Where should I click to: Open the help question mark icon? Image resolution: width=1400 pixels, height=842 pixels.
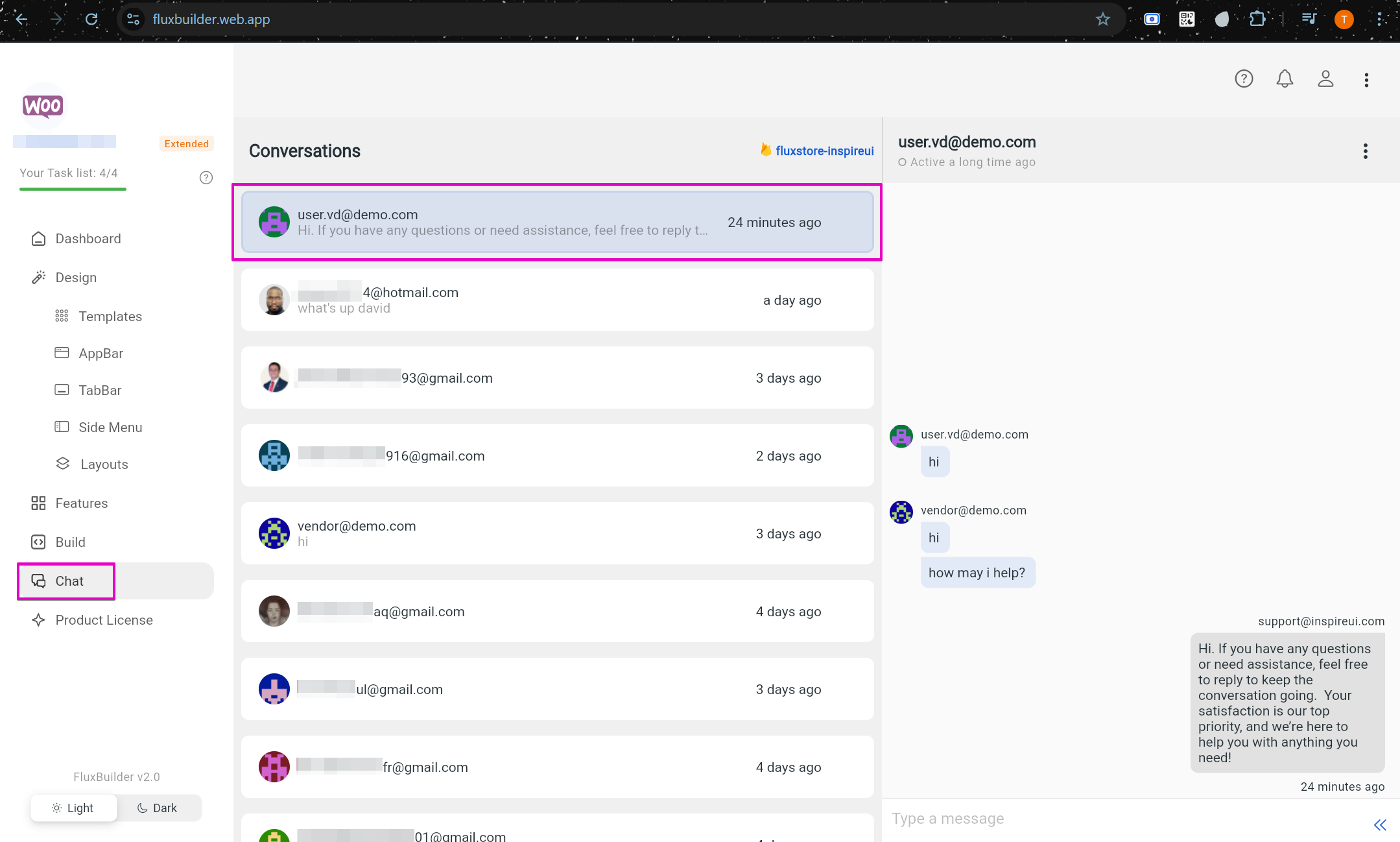click(1243, 79)
